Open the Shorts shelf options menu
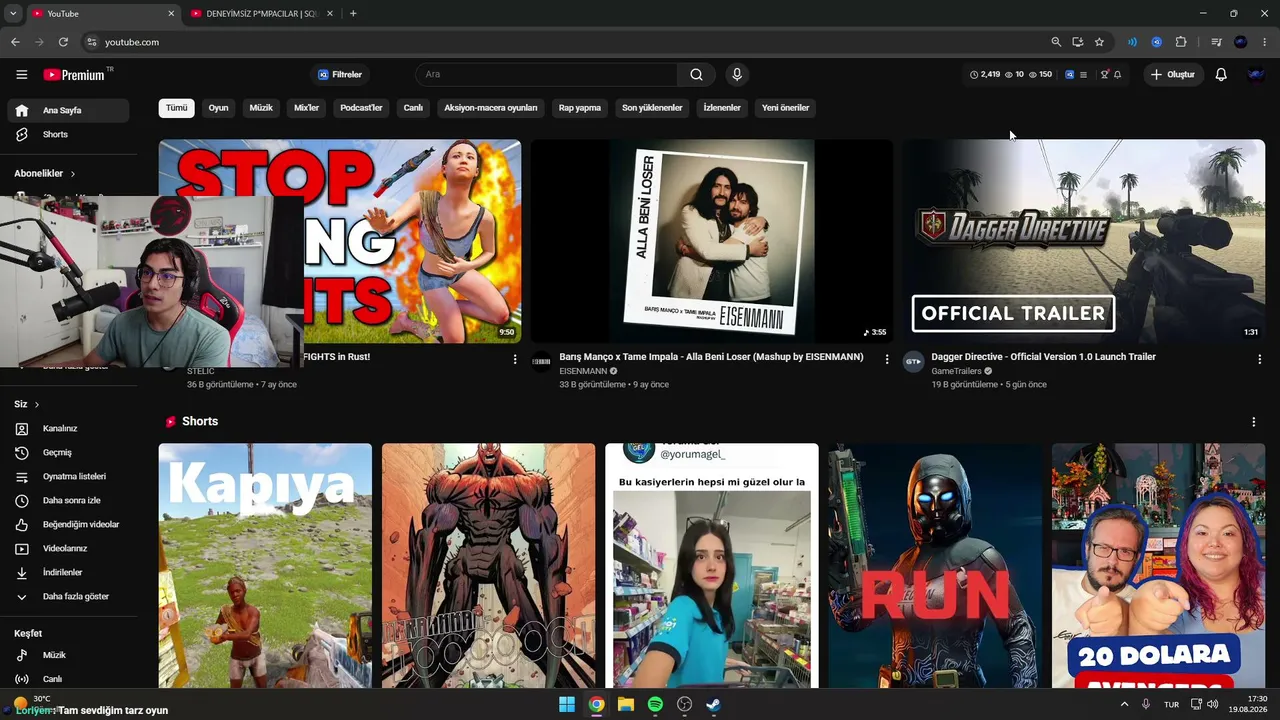 (x=1253, y=422)
